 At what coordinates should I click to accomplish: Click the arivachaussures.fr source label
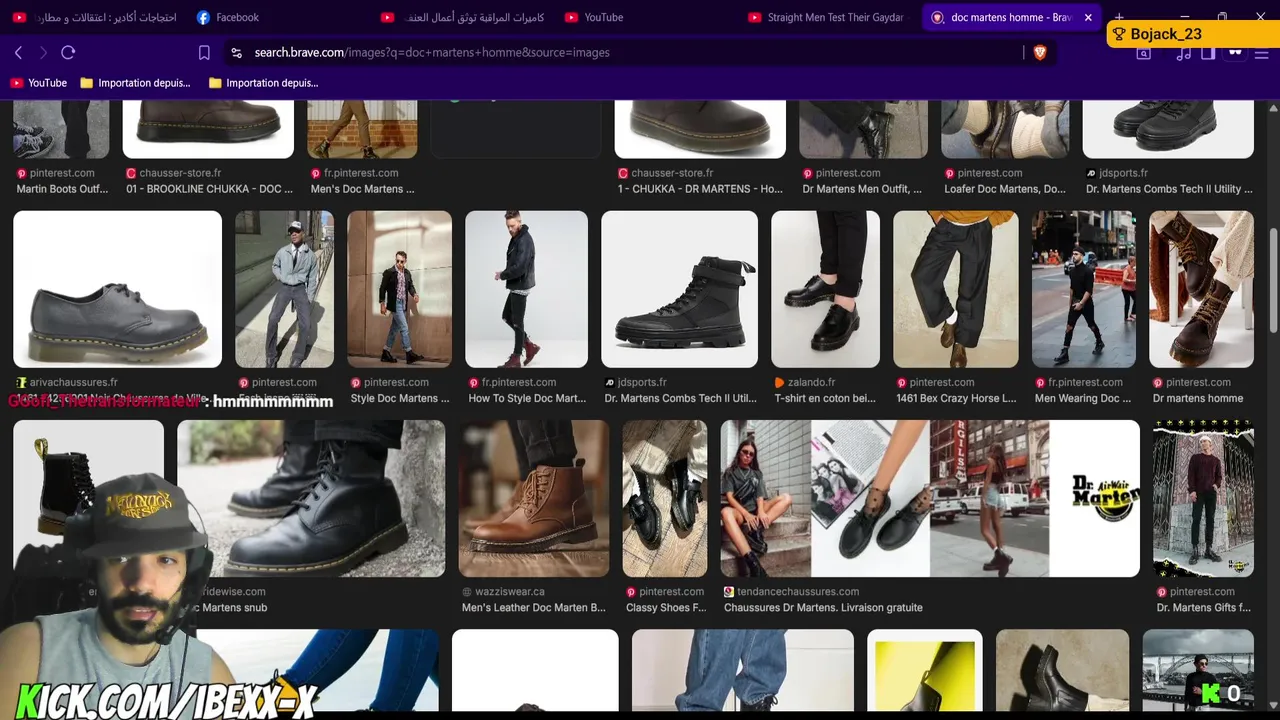(73, 382)
